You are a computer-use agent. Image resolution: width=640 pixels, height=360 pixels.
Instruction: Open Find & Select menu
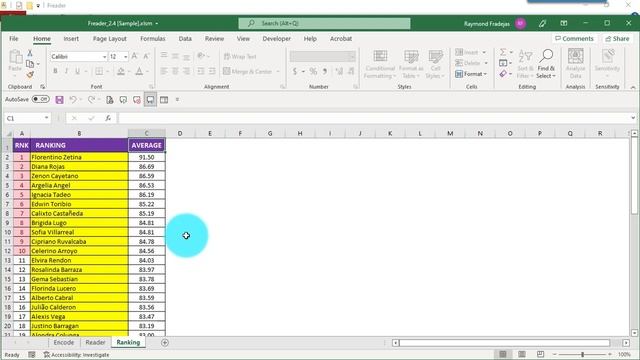[546, 64]
